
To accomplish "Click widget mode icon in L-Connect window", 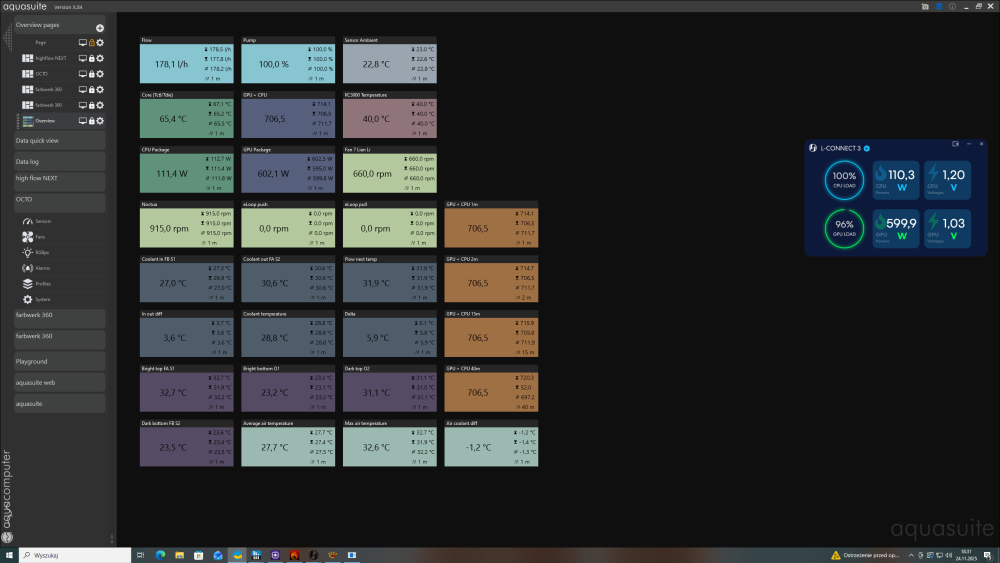I will [955, 144].
